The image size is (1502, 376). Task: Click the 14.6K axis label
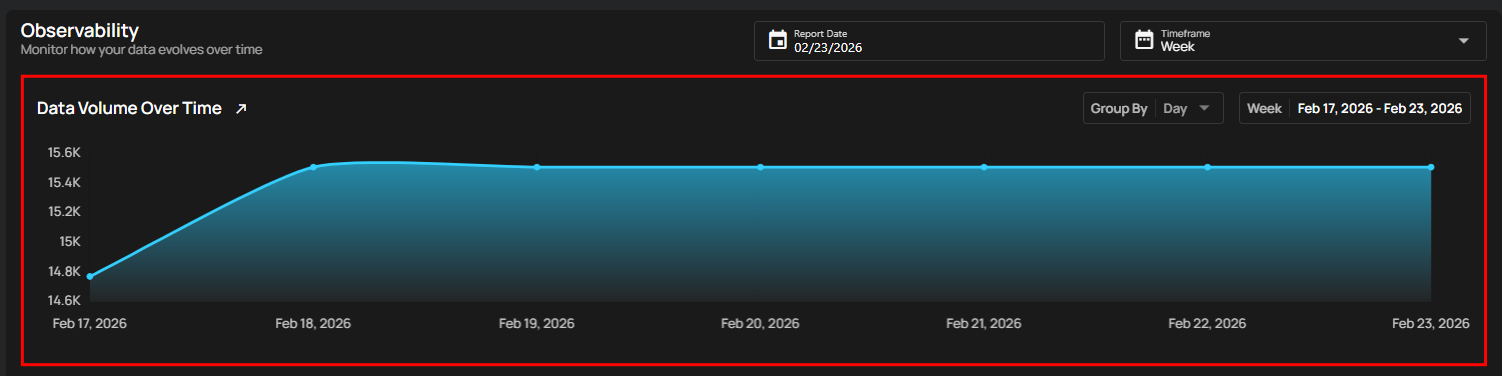(64, 300)
